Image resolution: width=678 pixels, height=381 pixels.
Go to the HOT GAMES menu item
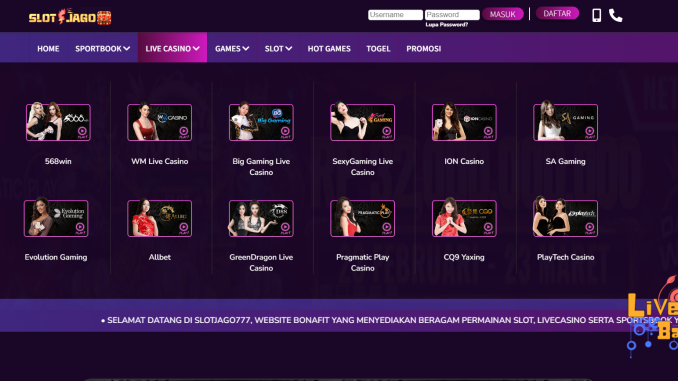click(329, 48)
